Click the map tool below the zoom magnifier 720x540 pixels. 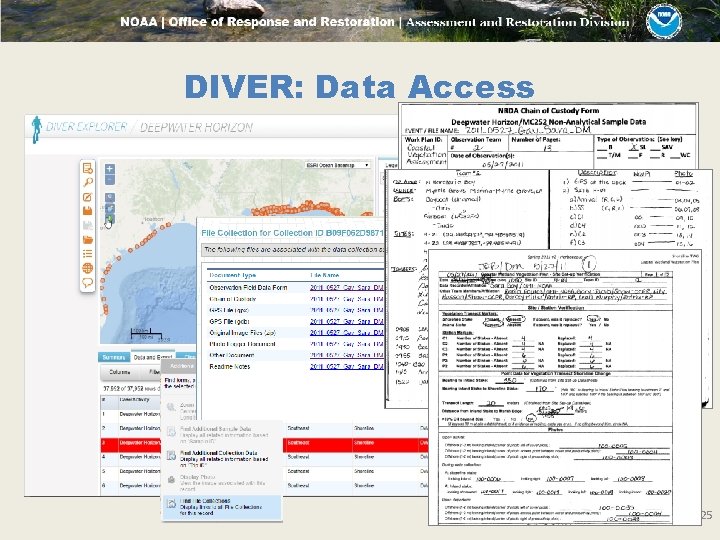[x=110, y=208]
